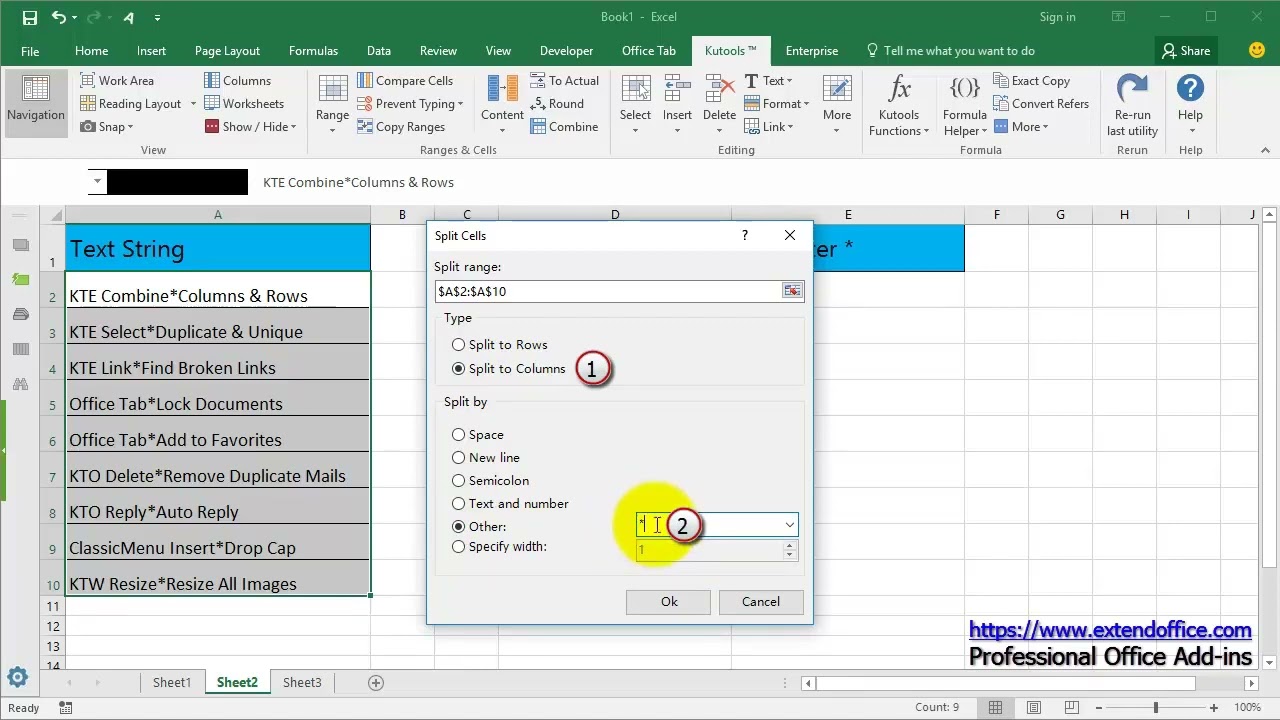Click the zoom slider in status bar
The image size is (1280, 720).
point(1155,708)
